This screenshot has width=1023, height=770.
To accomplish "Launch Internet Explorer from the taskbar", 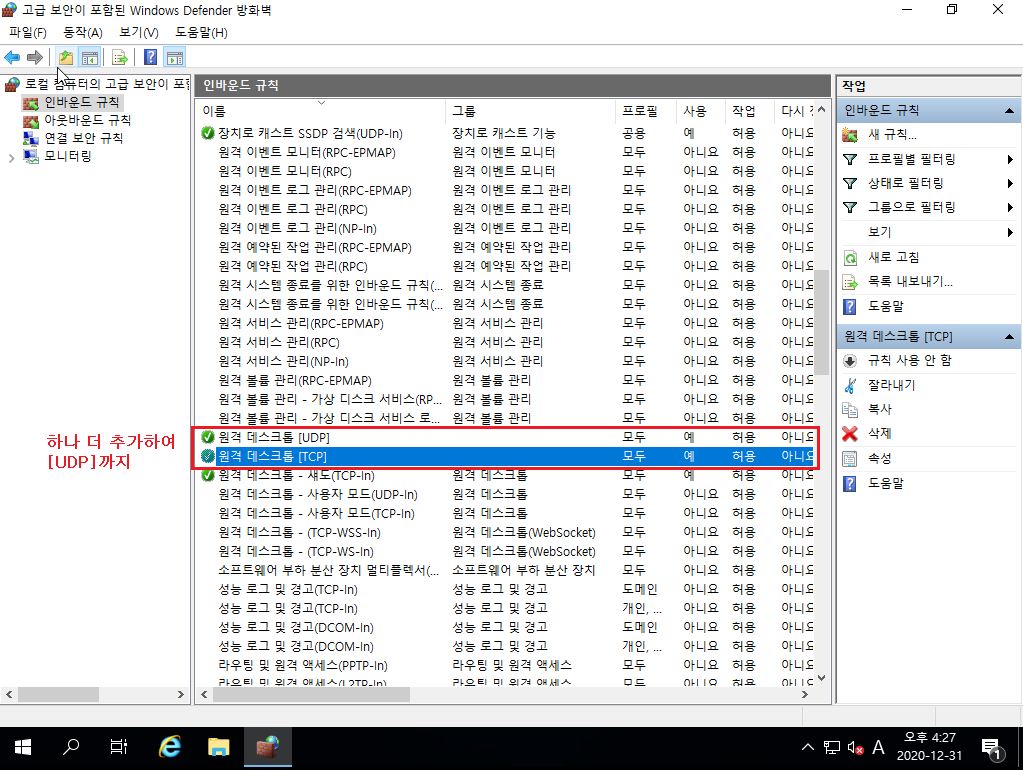I will point(170,747).
